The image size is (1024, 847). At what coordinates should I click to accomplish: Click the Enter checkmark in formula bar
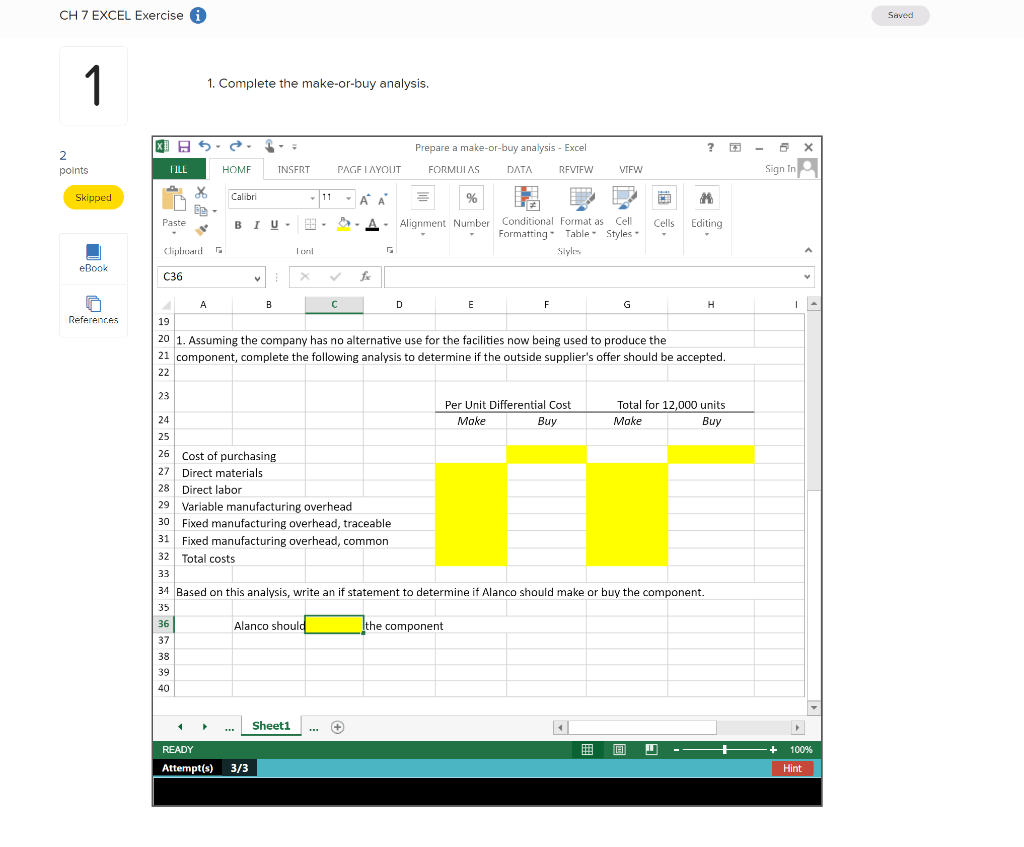(x=335, y=277)
